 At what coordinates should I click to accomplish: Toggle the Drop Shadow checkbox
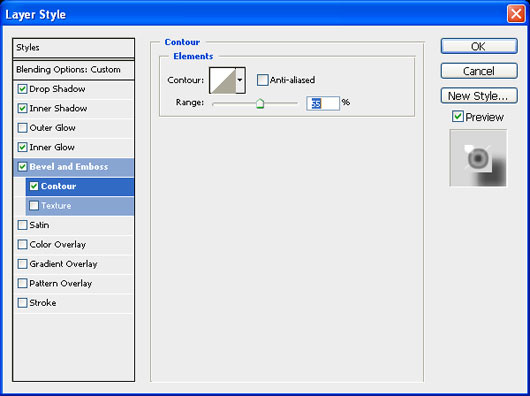[x=22, y=89]
